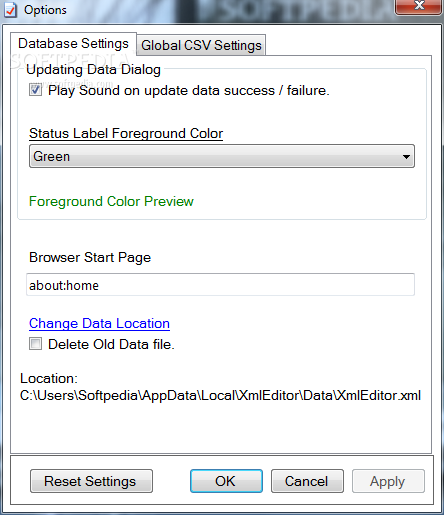The height and width of the screenshot is (515, 444).
Task: Click the Options window title icon
Action: 10,10
